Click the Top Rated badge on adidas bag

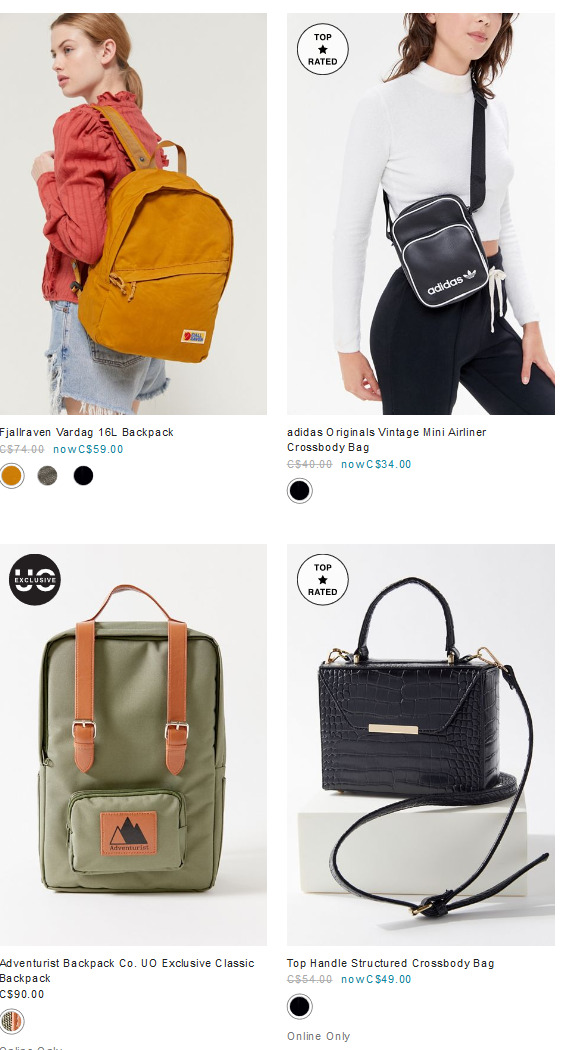click(x=323, y=49)
